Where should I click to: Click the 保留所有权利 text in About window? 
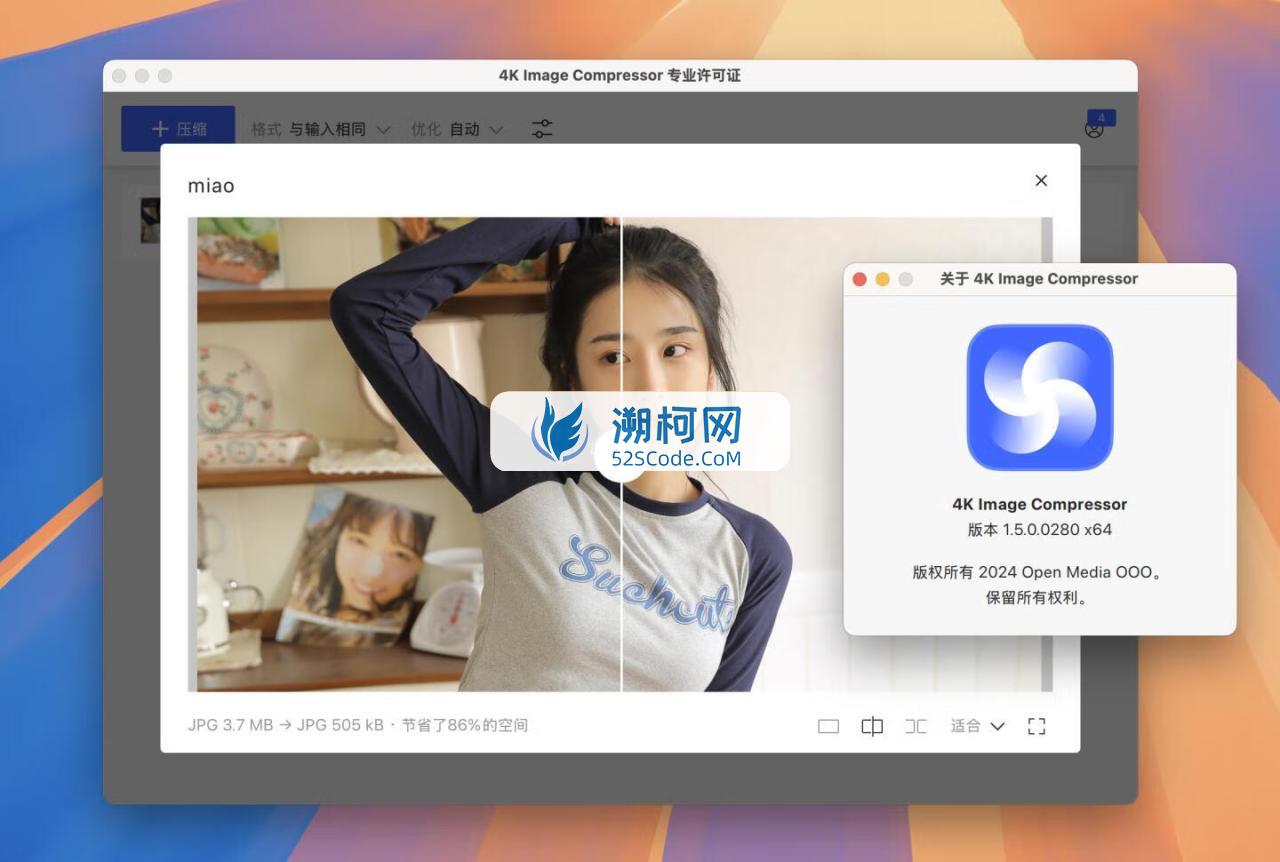tap(1040, 598)
